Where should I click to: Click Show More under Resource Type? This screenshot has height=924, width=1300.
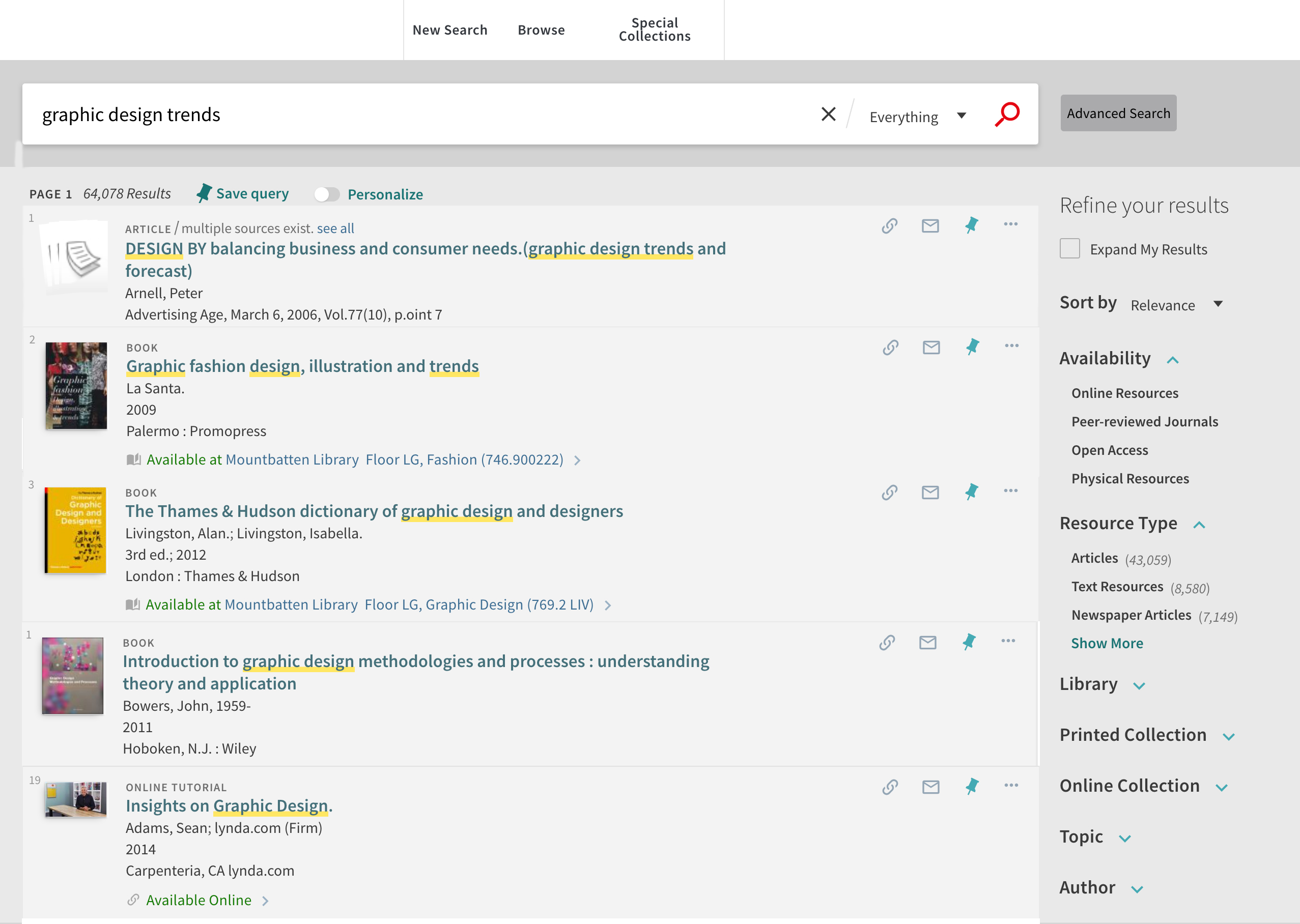point(1107,643)
